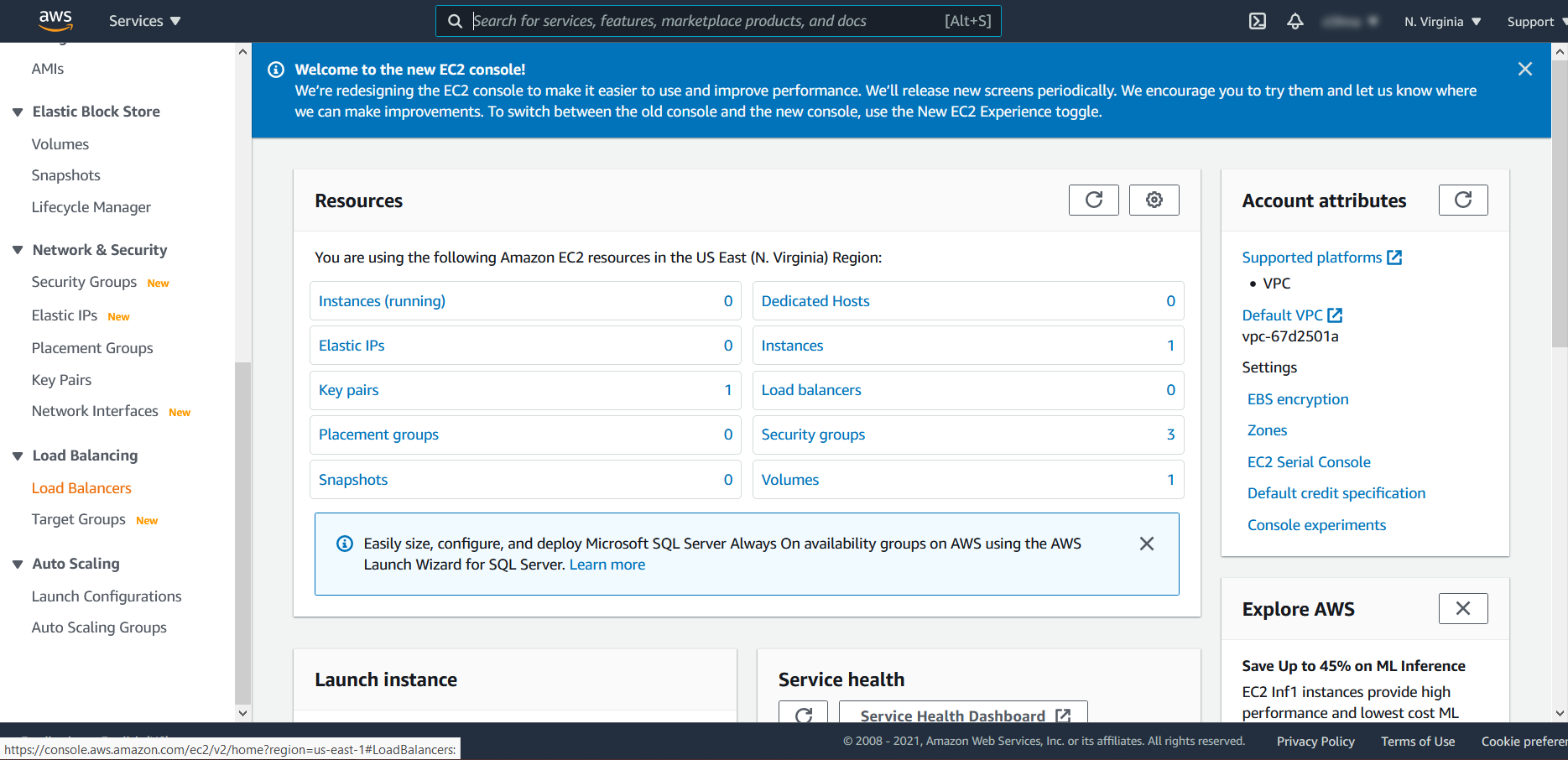
Task: Collapse the Elastic Block Store section
Action: coord(18,112)
